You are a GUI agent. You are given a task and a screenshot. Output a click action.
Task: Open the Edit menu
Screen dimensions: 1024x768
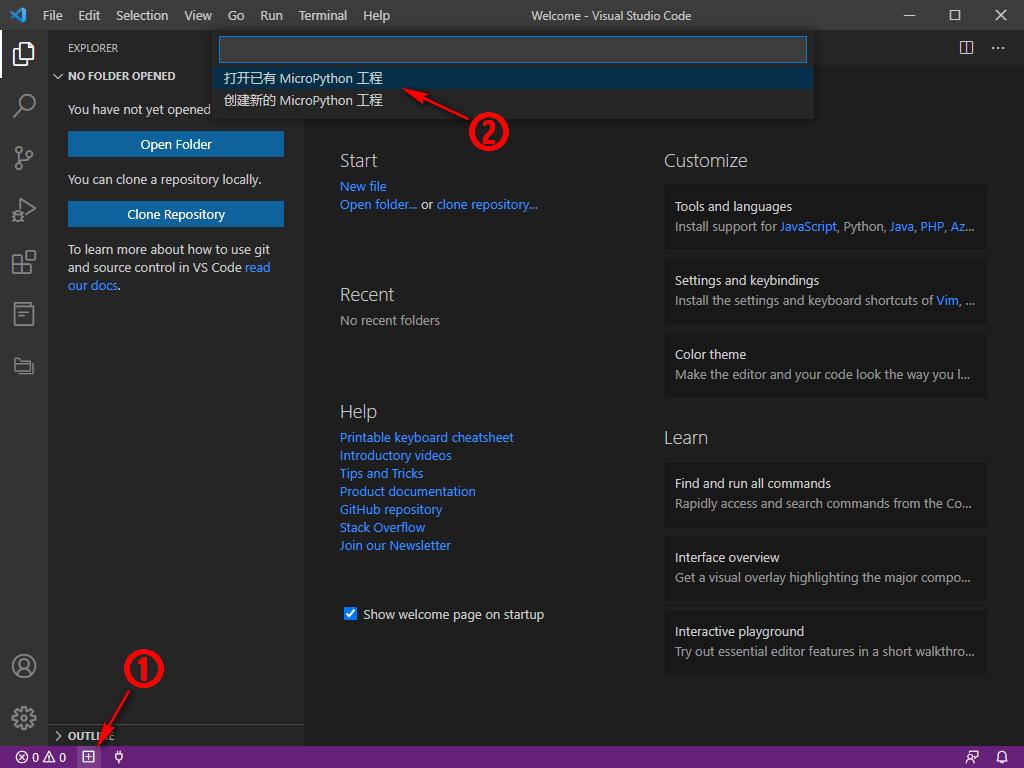pyautogui.click(x=89, y=15)
